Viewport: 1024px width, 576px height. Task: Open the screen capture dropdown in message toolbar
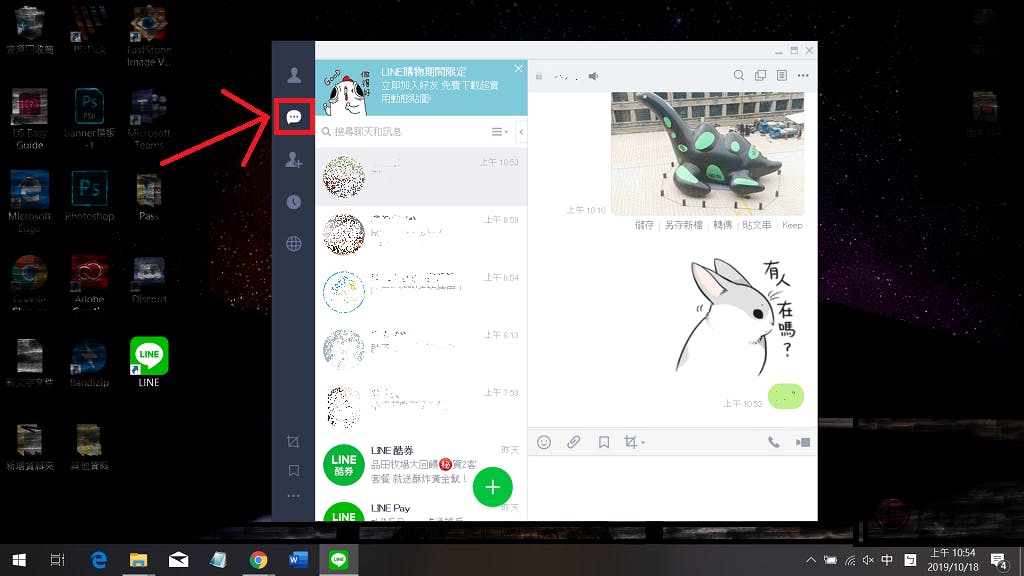(x=633, y=443)
